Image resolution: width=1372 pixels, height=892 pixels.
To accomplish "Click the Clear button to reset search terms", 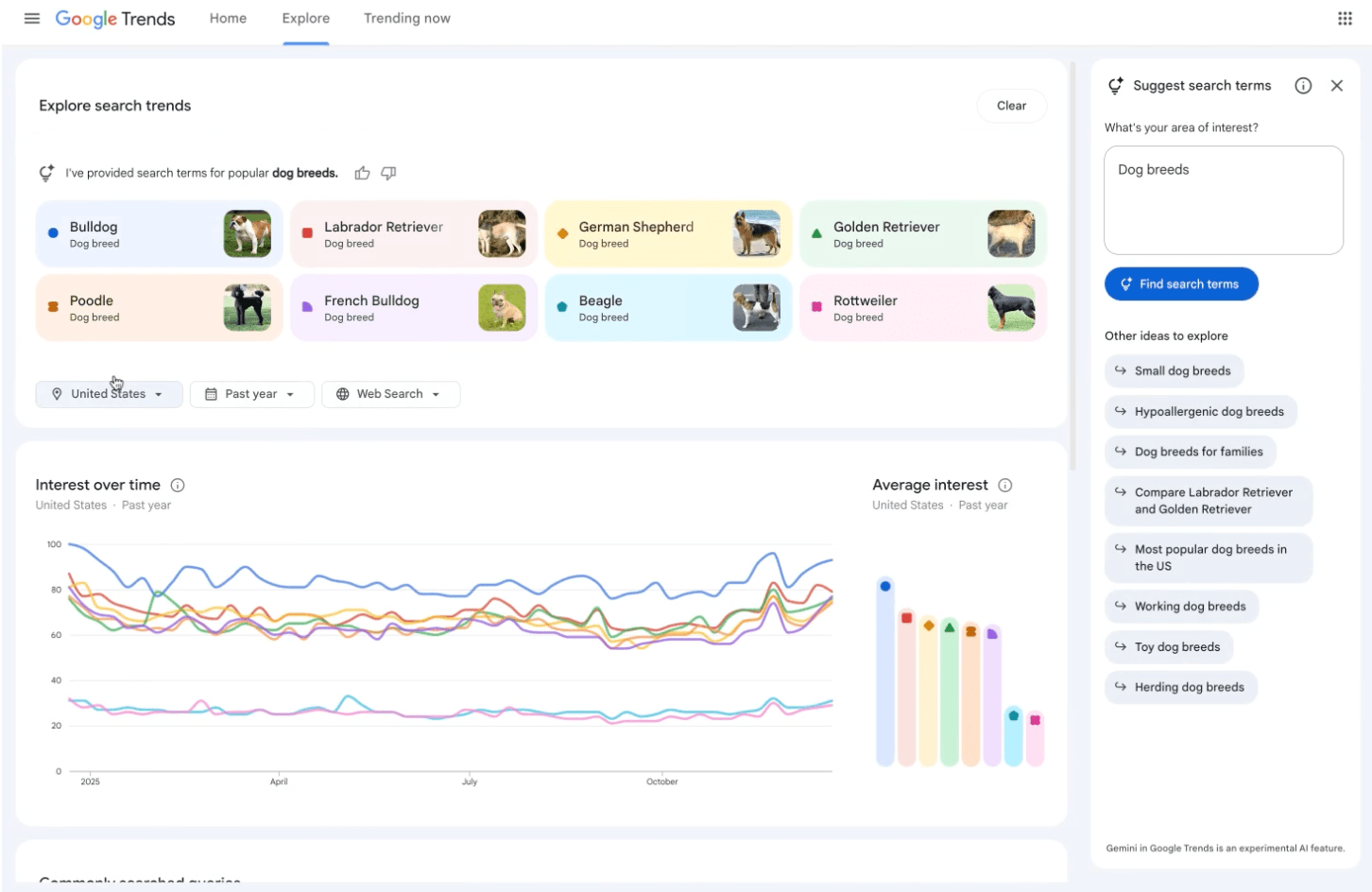I will [x=1011, y=105].
